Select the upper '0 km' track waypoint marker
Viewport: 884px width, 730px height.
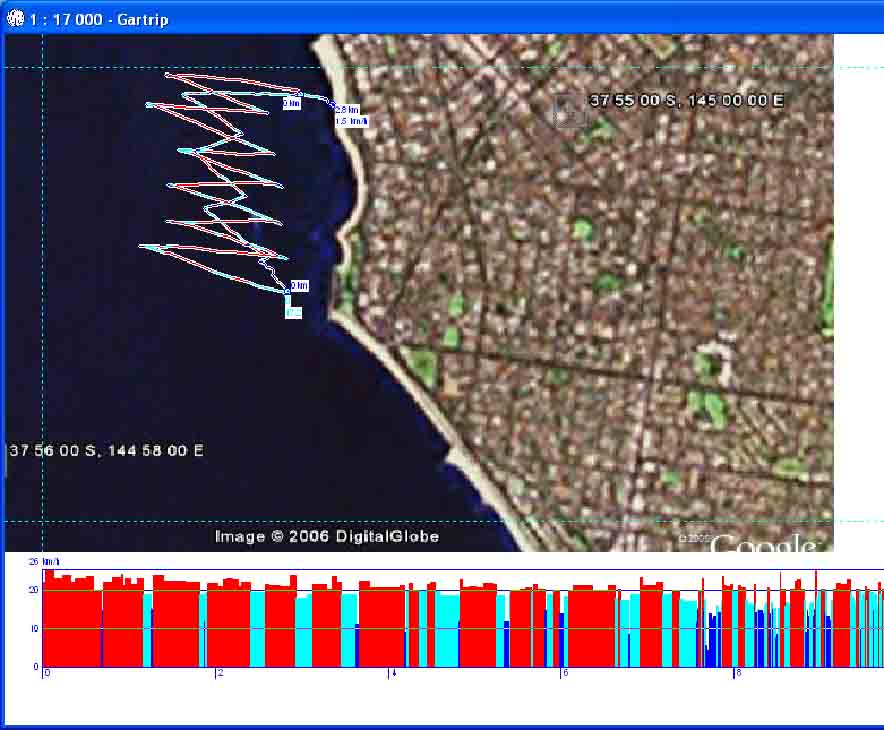coord(291,102)
